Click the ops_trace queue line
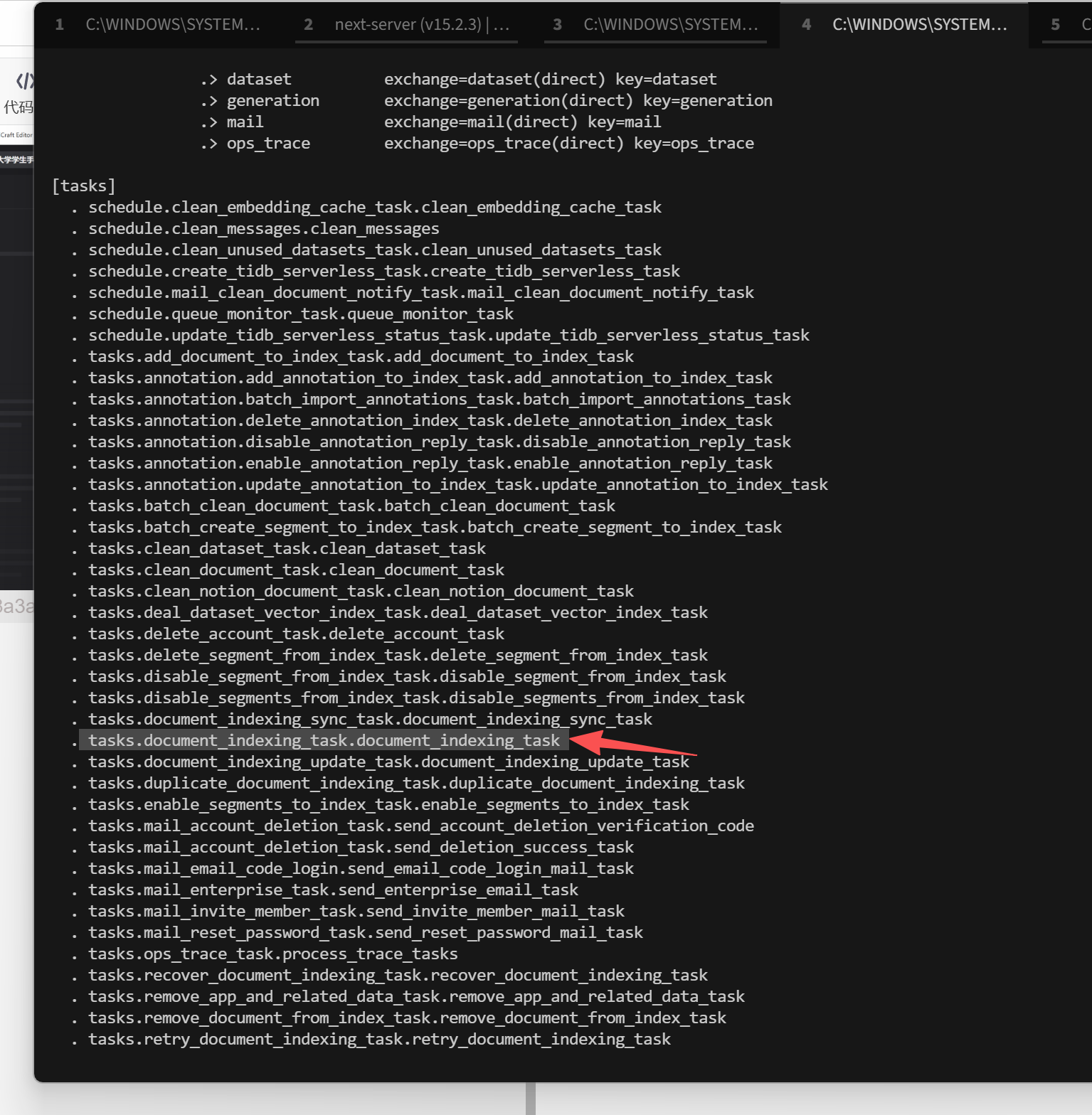The width and height of the screenshot is (1092, 1115). pyautogui.click(x=477, y=143)
